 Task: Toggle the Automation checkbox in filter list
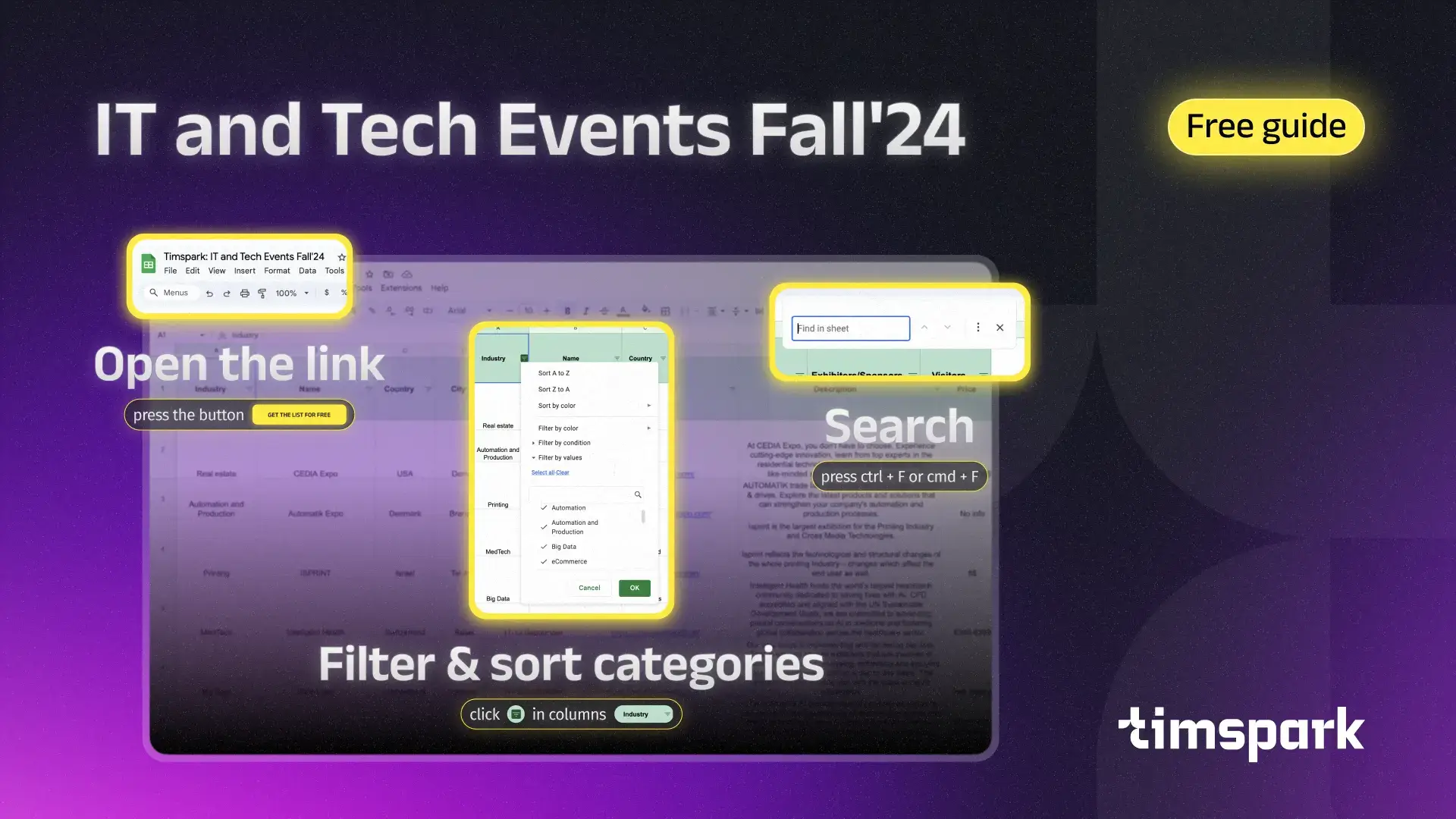pos(543,508)
